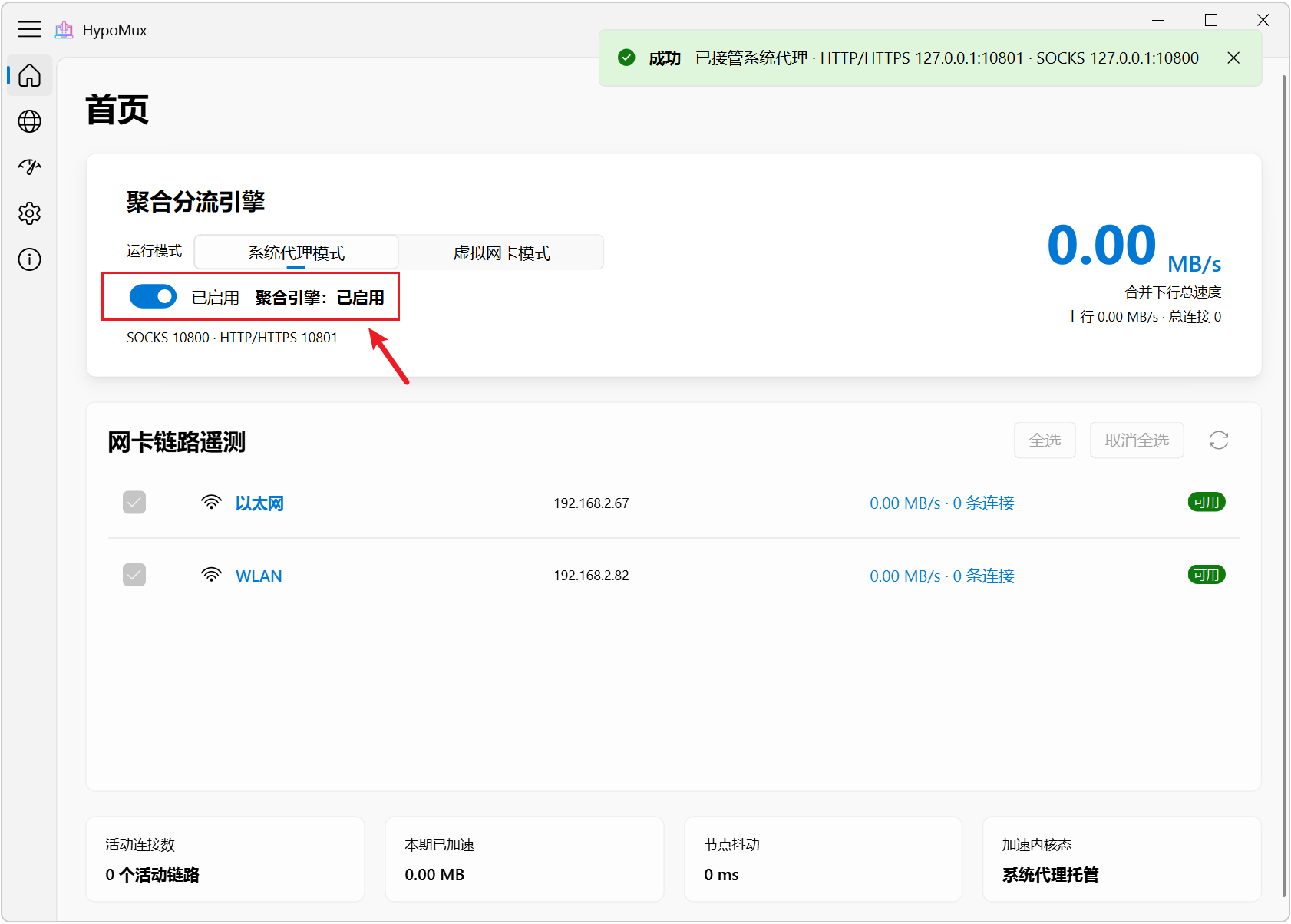The height and width of the screenshot is (924, 1291).
Task: Open the globe network sidebar page
Action: click(x=29, y=121)
